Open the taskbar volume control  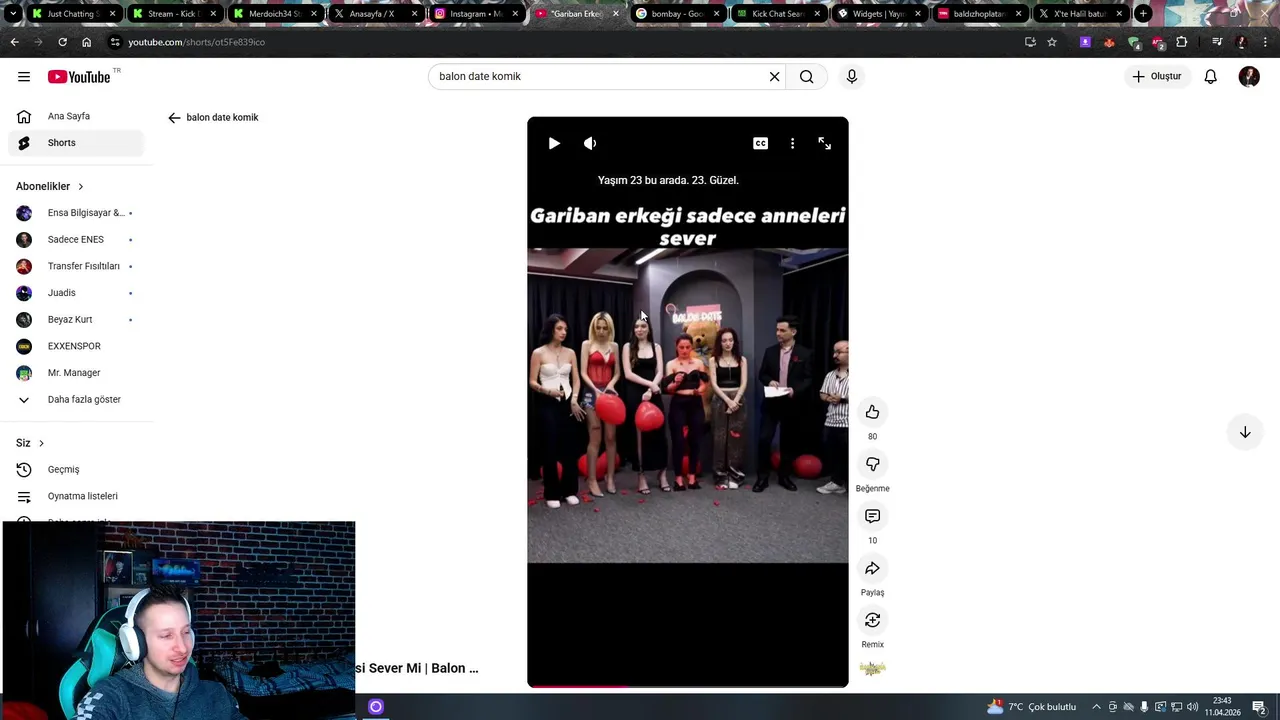[x=1192, y=707]
